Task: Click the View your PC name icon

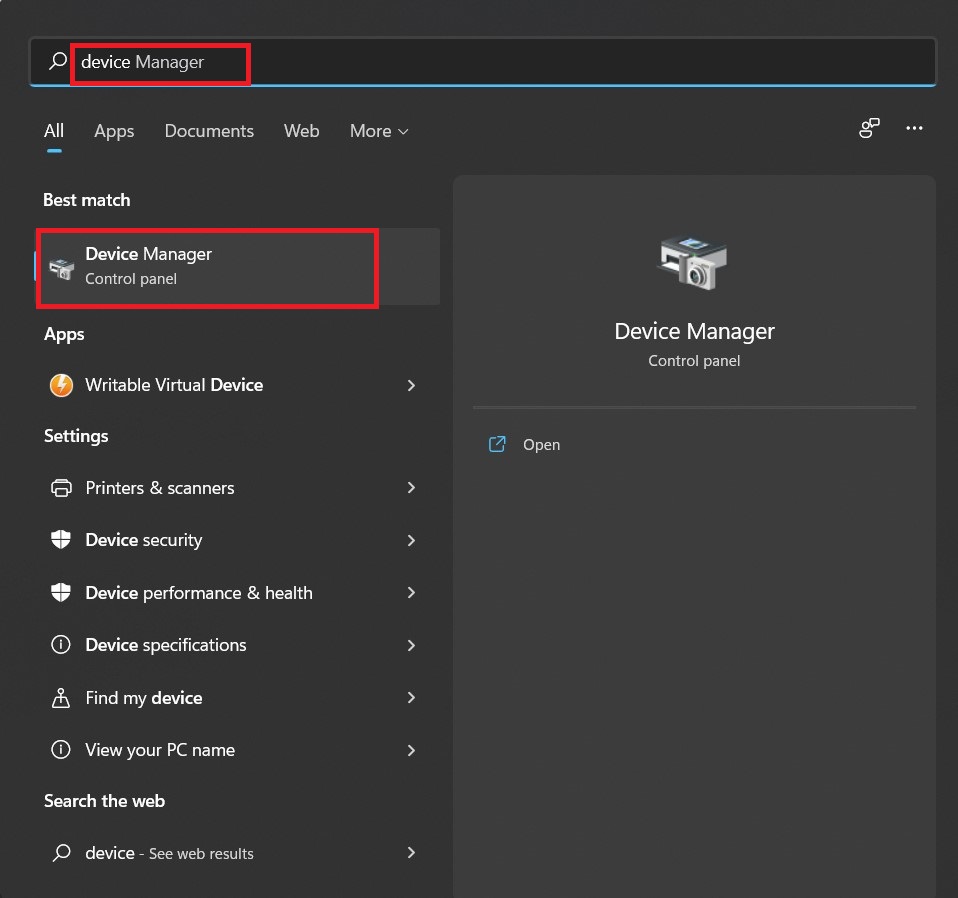Action: click(60, 750)
